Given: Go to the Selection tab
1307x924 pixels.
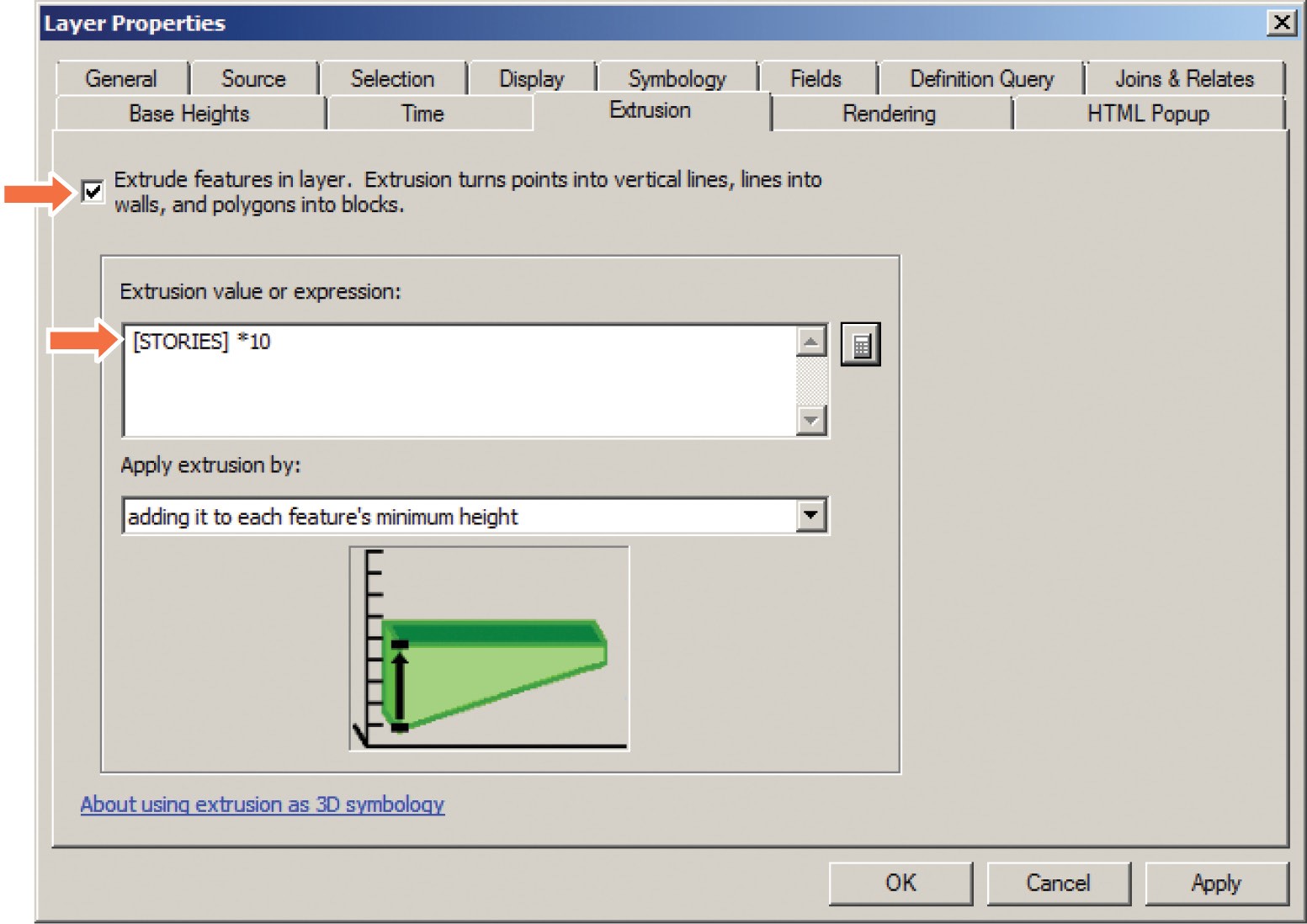Looking at the screenshot, I should click(x=392, y=79).
